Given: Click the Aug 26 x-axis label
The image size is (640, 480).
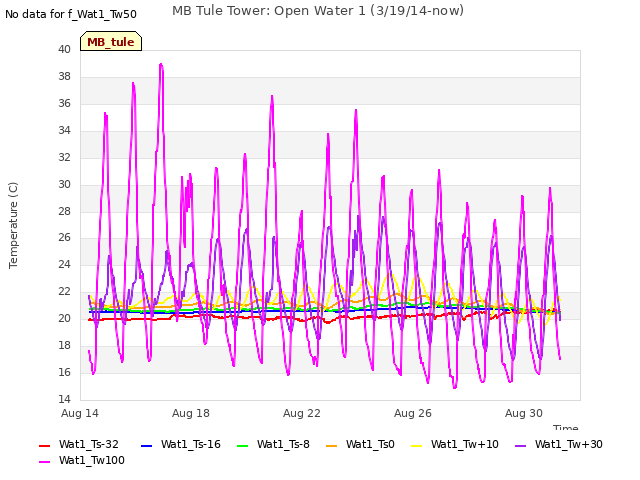Looking at the screenshot, I should 413,413.
